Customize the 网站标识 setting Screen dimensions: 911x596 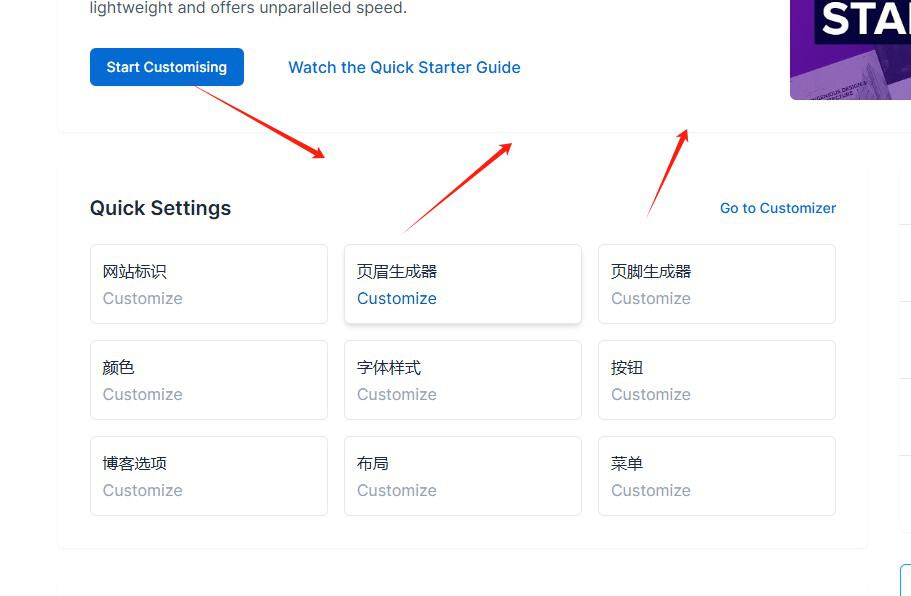point(142,299)
